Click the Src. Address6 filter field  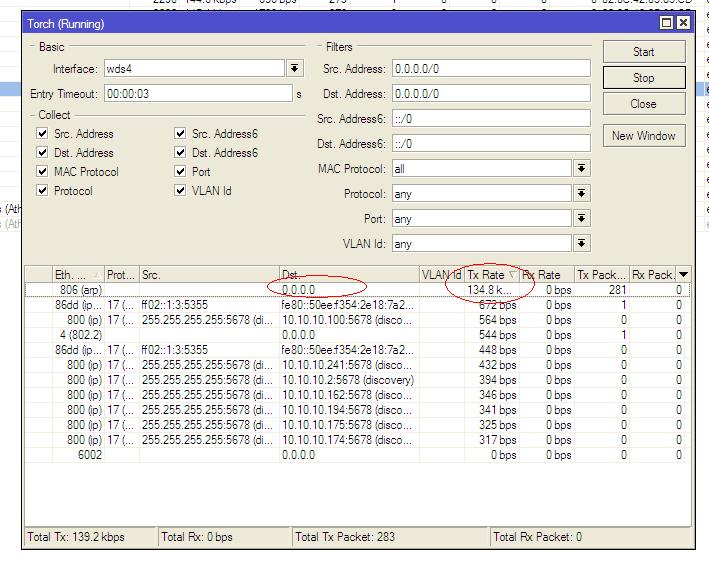point(491,119)
